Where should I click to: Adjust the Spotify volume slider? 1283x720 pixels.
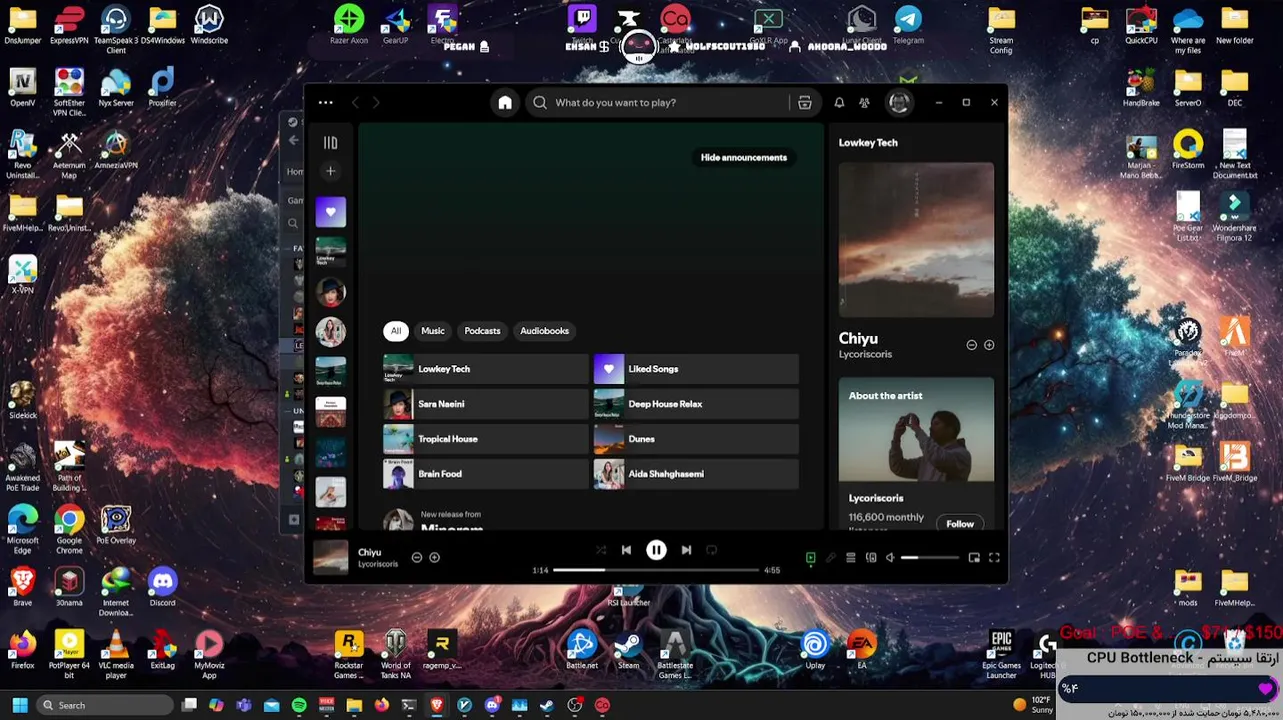point(929,558)
